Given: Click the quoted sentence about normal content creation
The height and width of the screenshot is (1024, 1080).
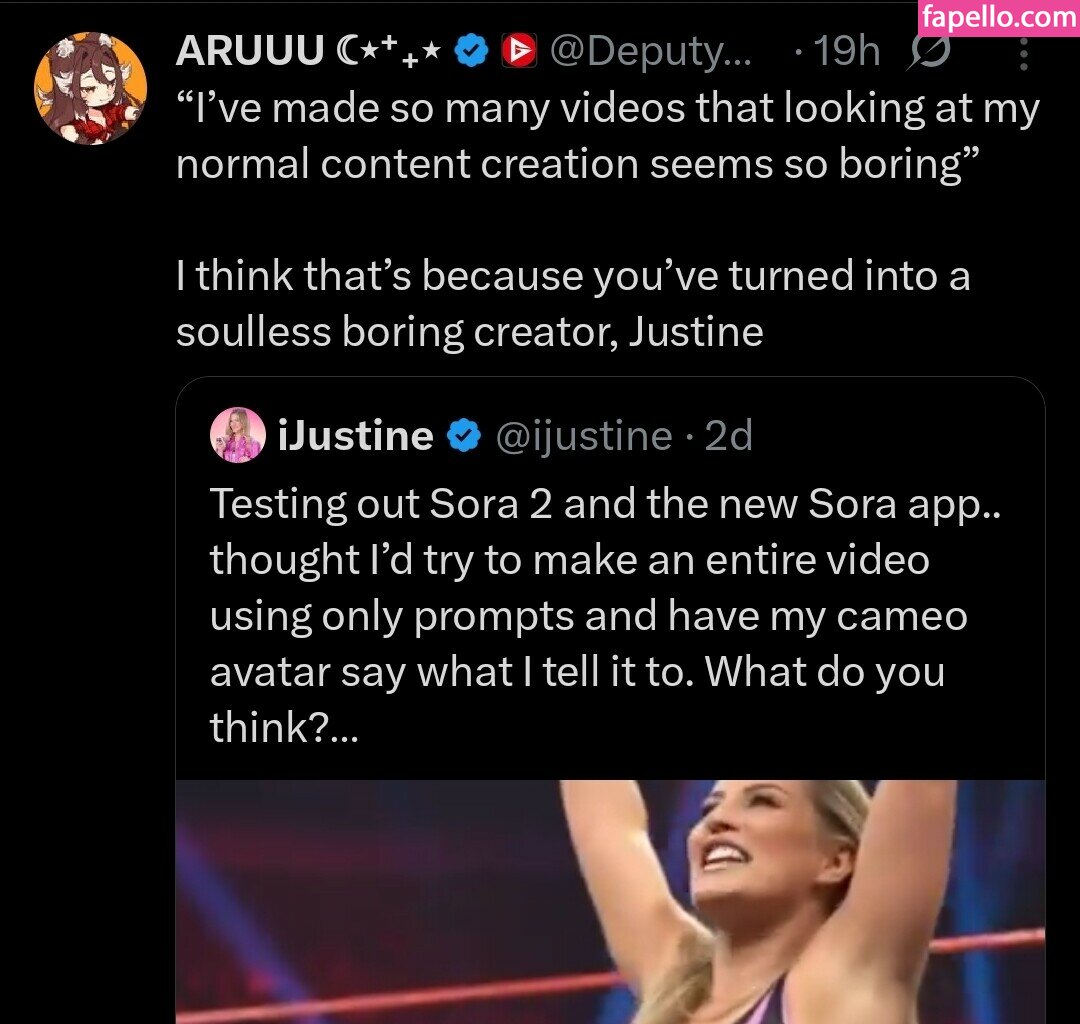Looking at the screenshot, I should [607, 136].
